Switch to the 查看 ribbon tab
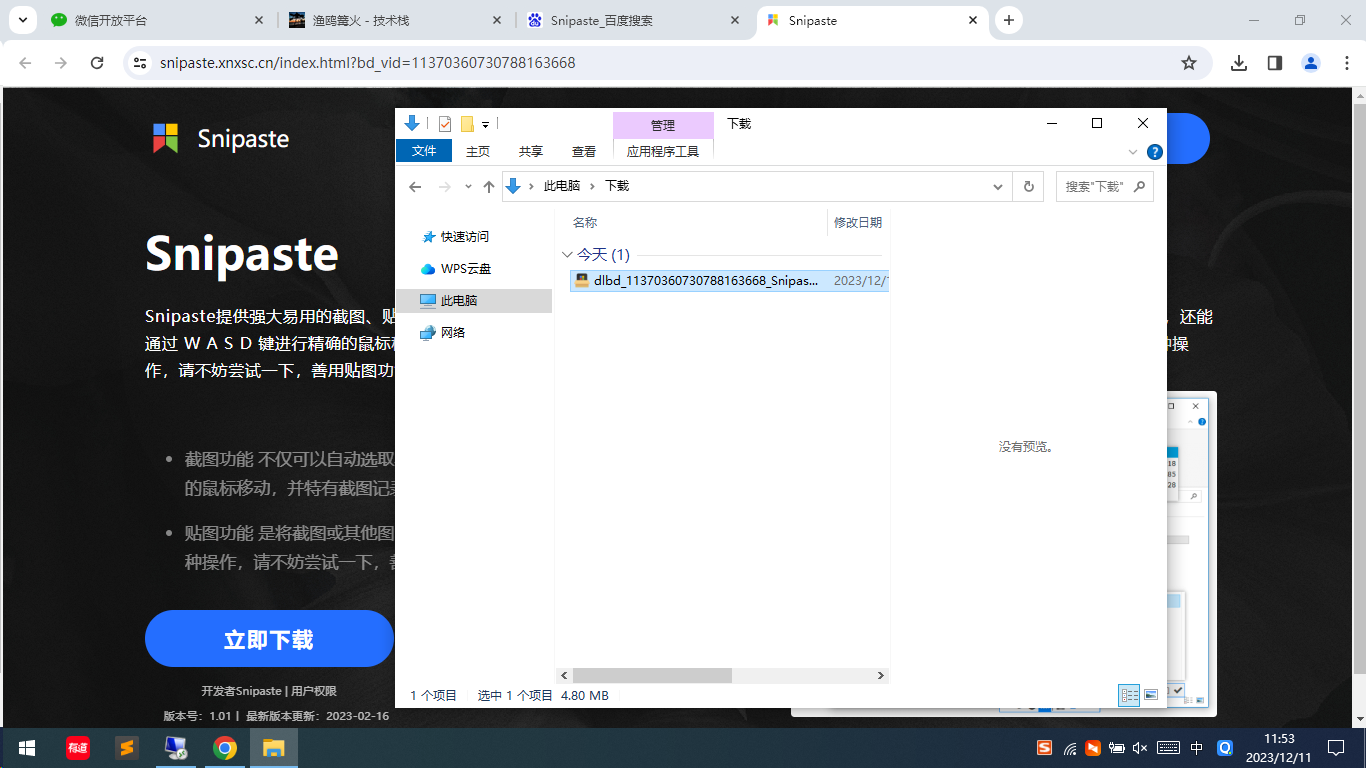Viewport: 1366px width, 768px height. (584, 151)
